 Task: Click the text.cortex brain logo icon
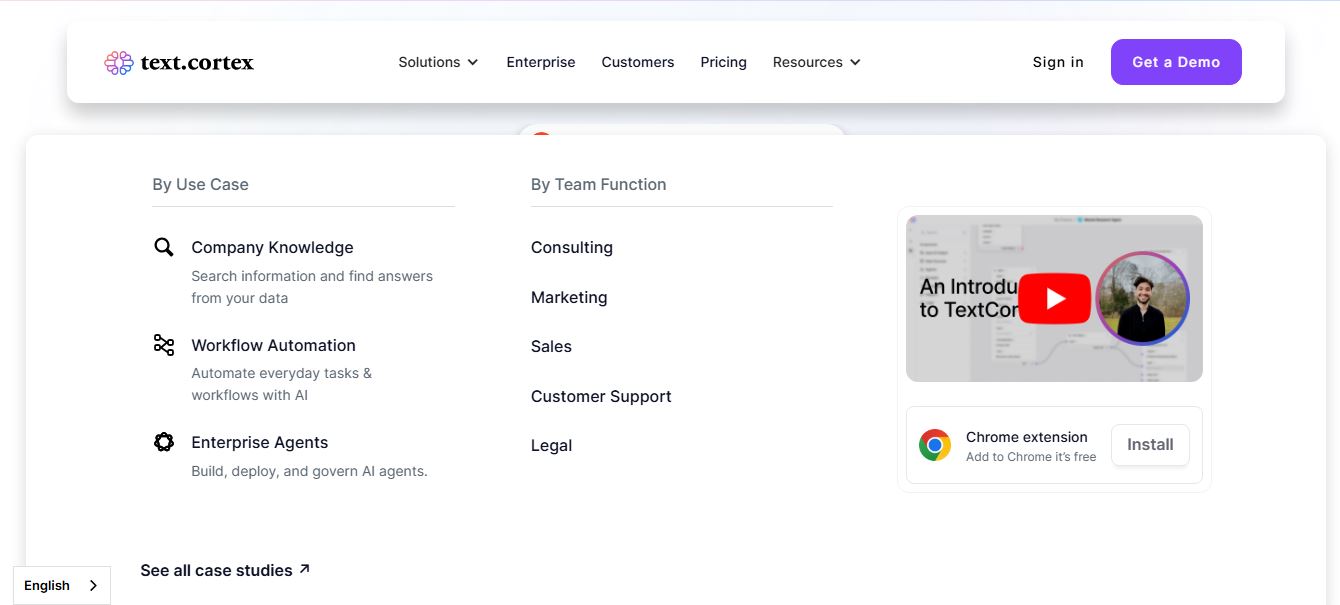[119, 63]
